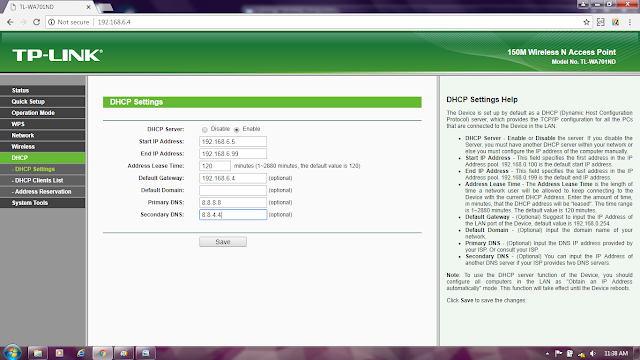Select the Disable DHCP Server radio button
640x360 pixels.
204,130
